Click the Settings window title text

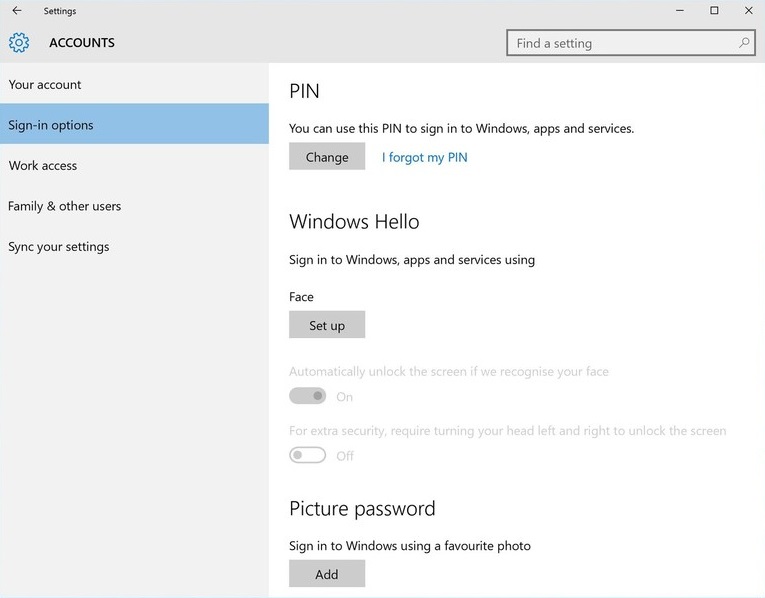point(60,11)
